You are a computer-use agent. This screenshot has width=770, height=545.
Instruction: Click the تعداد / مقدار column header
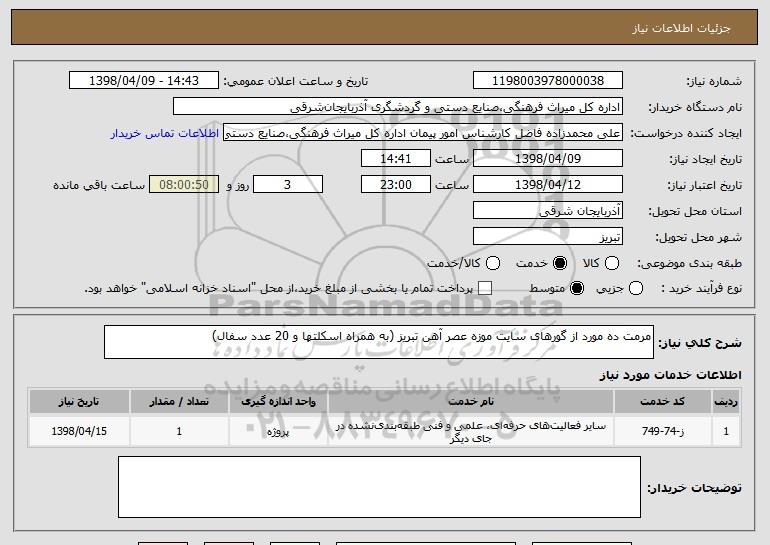179,402
